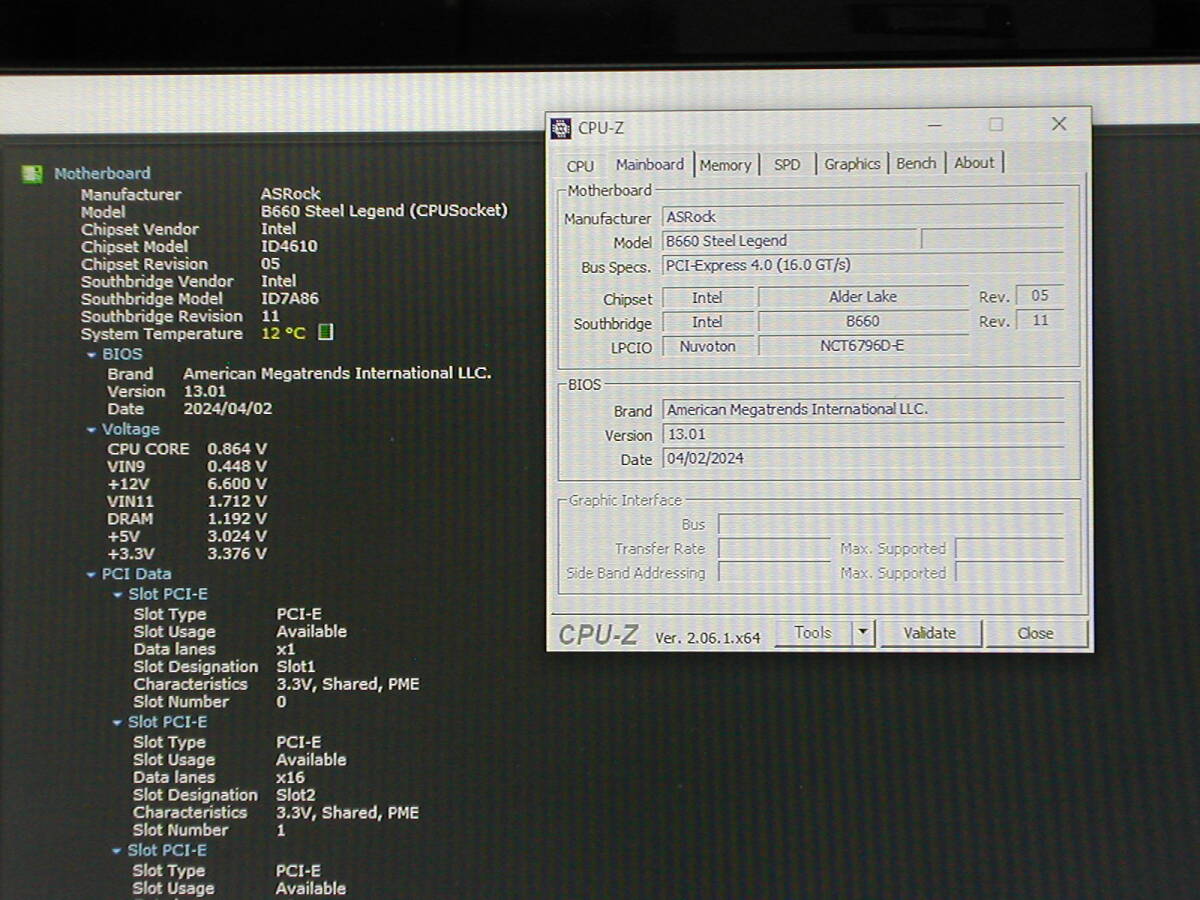Collapse the BIOS section in Speccy
The height and width of the screenshot is (900, 1200).
coord(92,355)
